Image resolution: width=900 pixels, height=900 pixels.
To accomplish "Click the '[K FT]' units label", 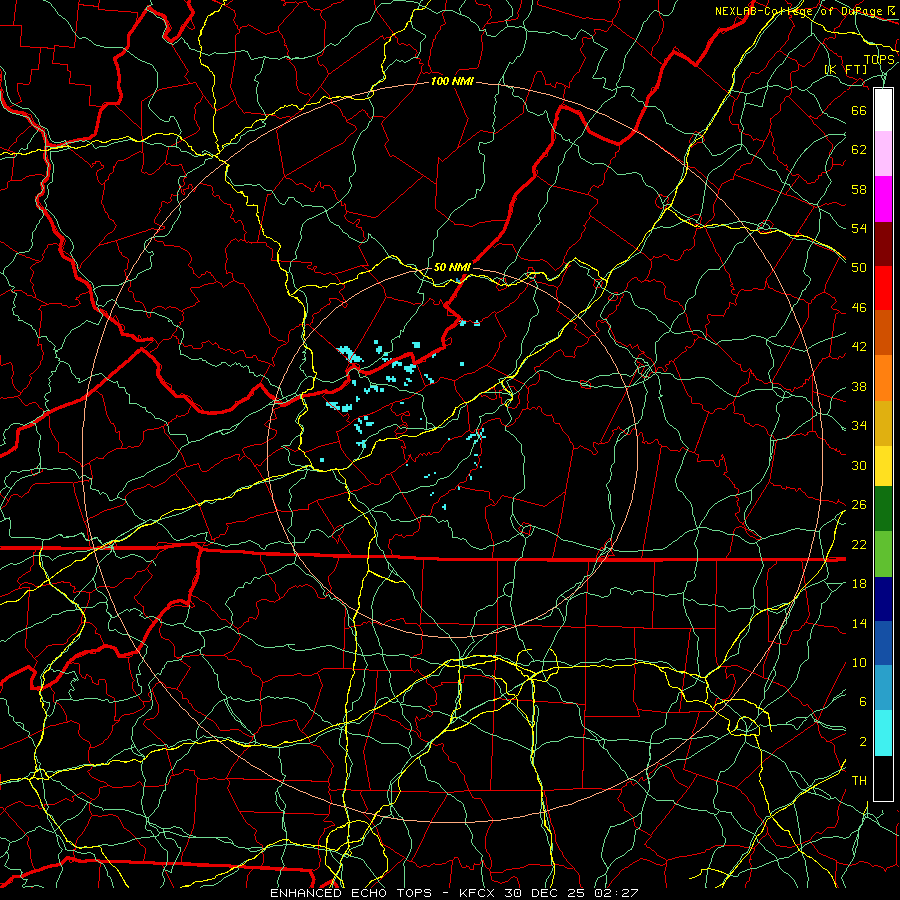I will click(x=846, y=70).
